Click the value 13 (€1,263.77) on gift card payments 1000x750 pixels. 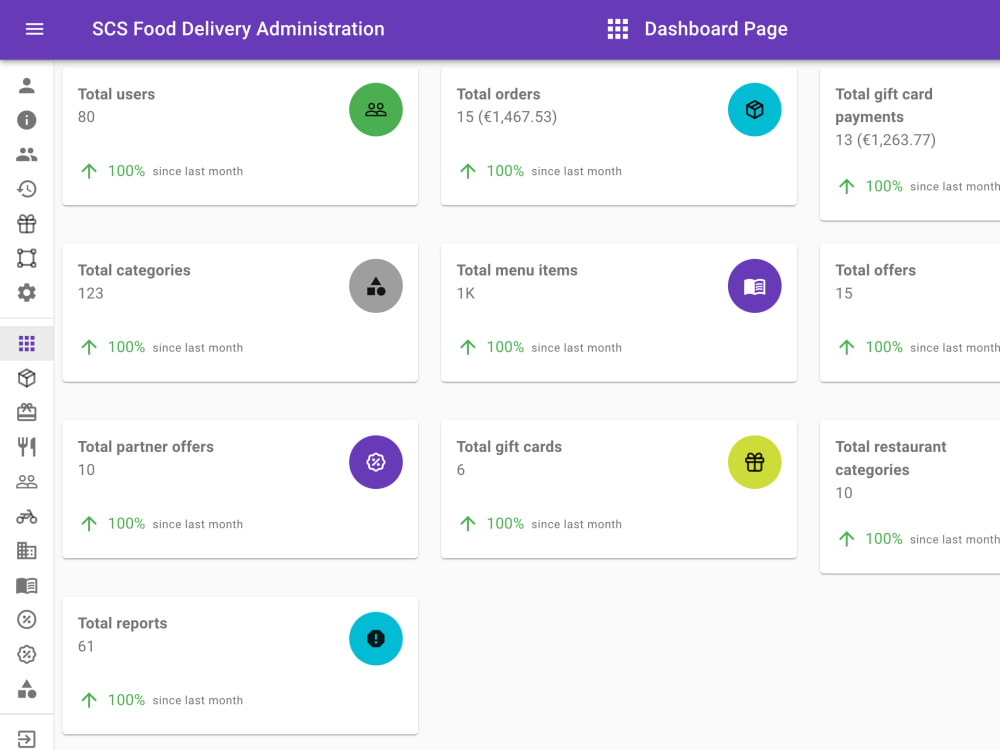click(x=885, y=140)
